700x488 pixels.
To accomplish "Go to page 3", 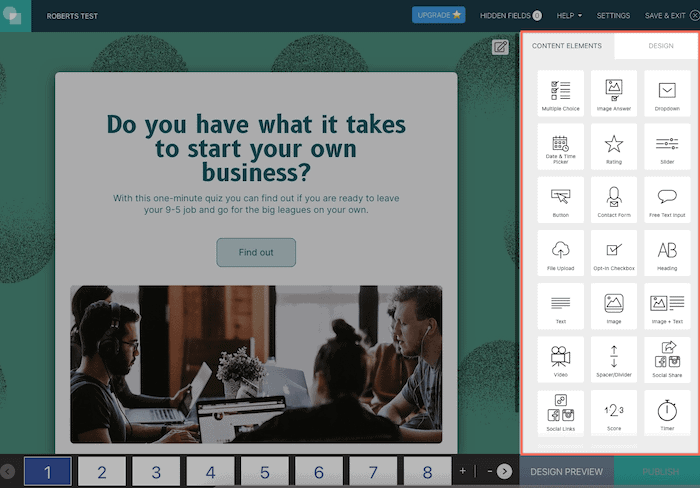I will click(x=156, y=471).
